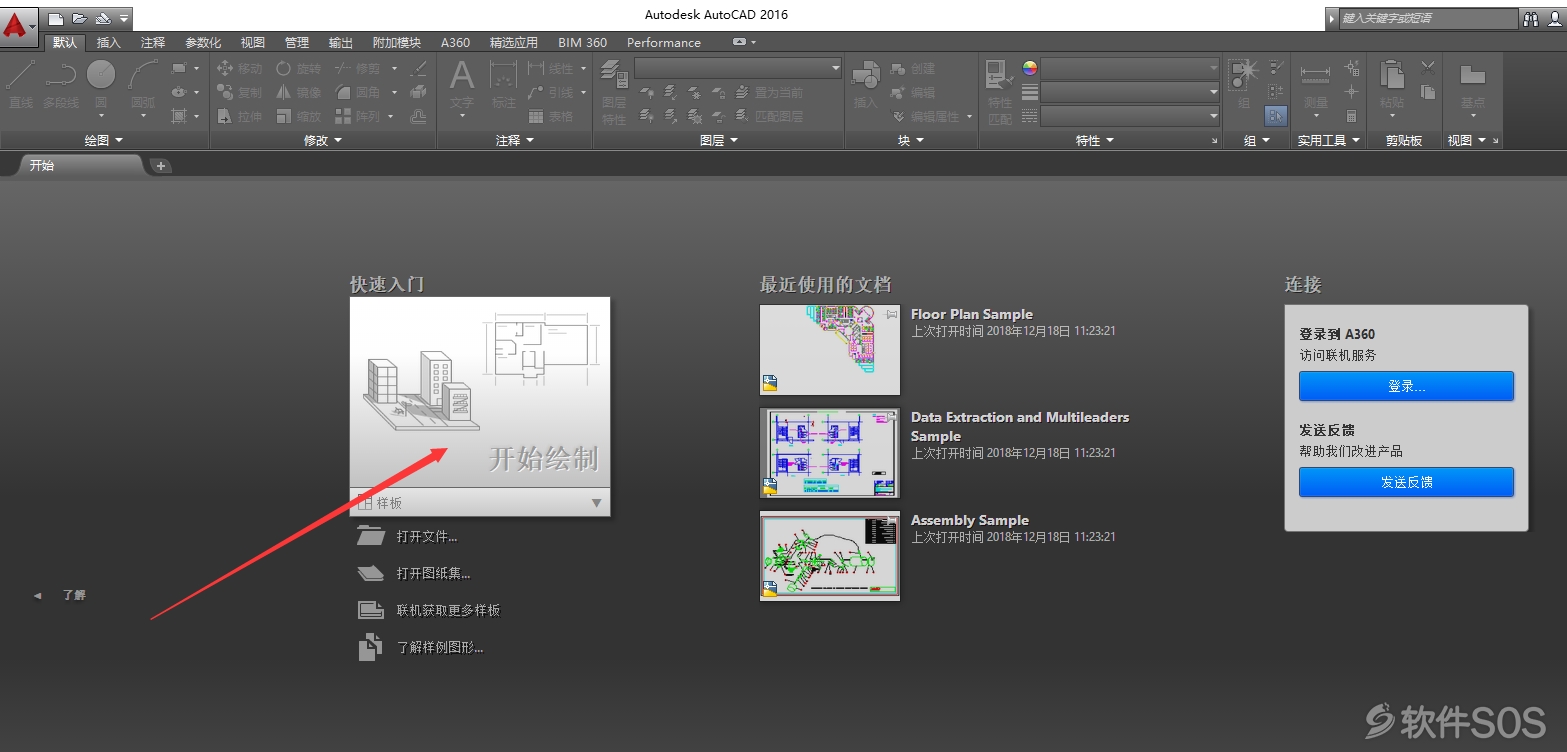Open the layer name dropdown
The width and height of the screenshot is (1567, 752).
738,68
